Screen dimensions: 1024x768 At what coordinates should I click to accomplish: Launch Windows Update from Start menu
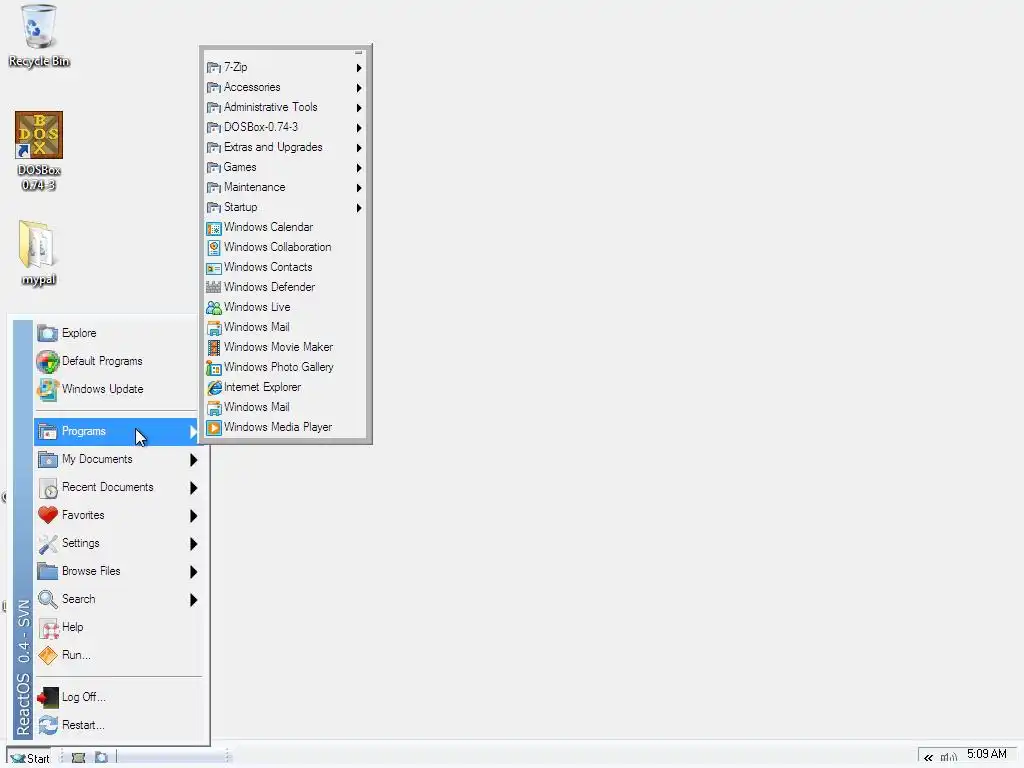[116, 389]
